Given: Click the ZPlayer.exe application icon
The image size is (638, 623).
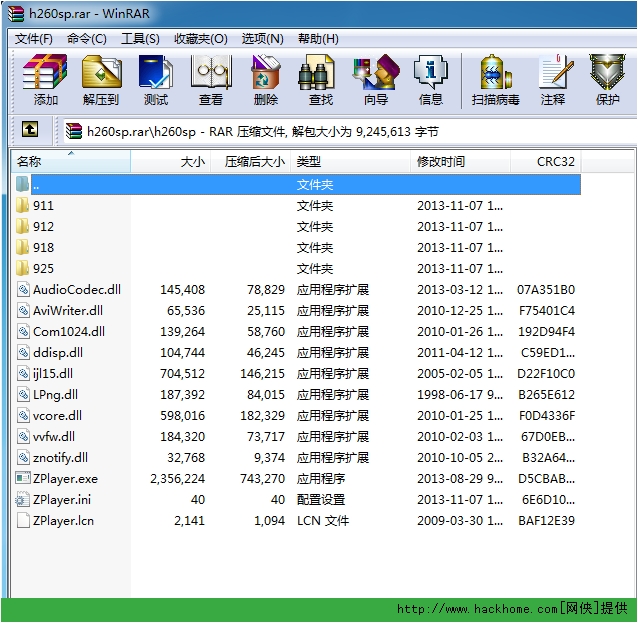Looking at the screenshot, I should pyautogui.click(x=23, y=478).
